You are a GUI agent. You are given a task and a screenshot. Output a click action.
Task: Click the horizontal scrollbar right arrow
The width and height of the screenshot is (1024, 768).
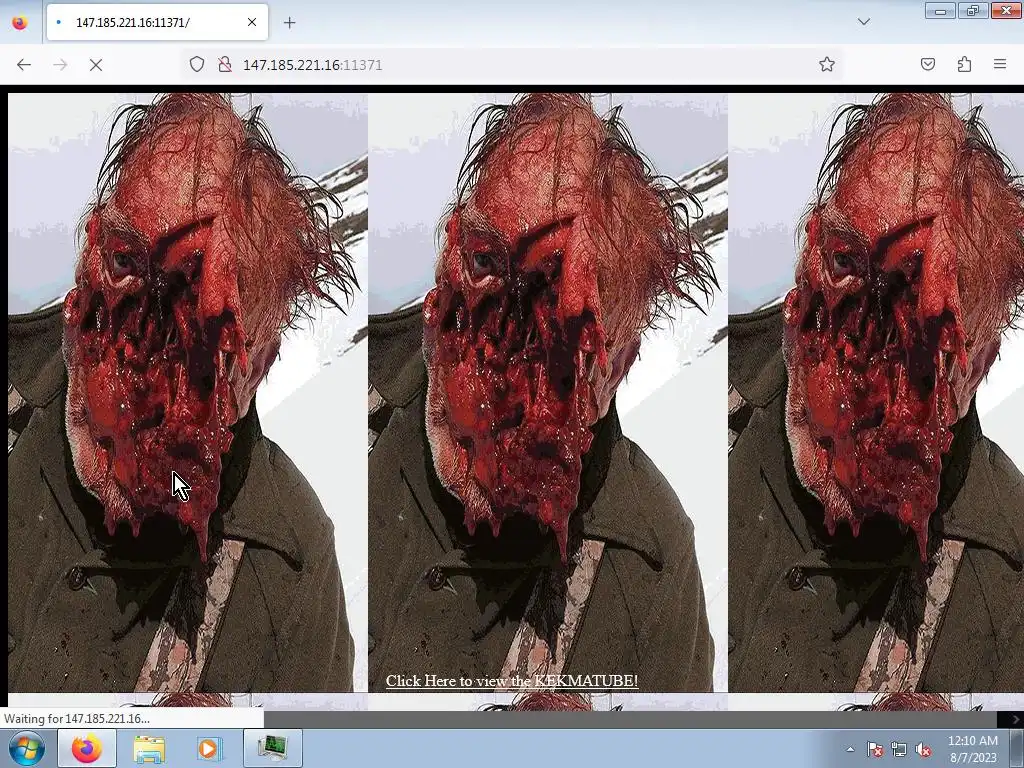1015,719
